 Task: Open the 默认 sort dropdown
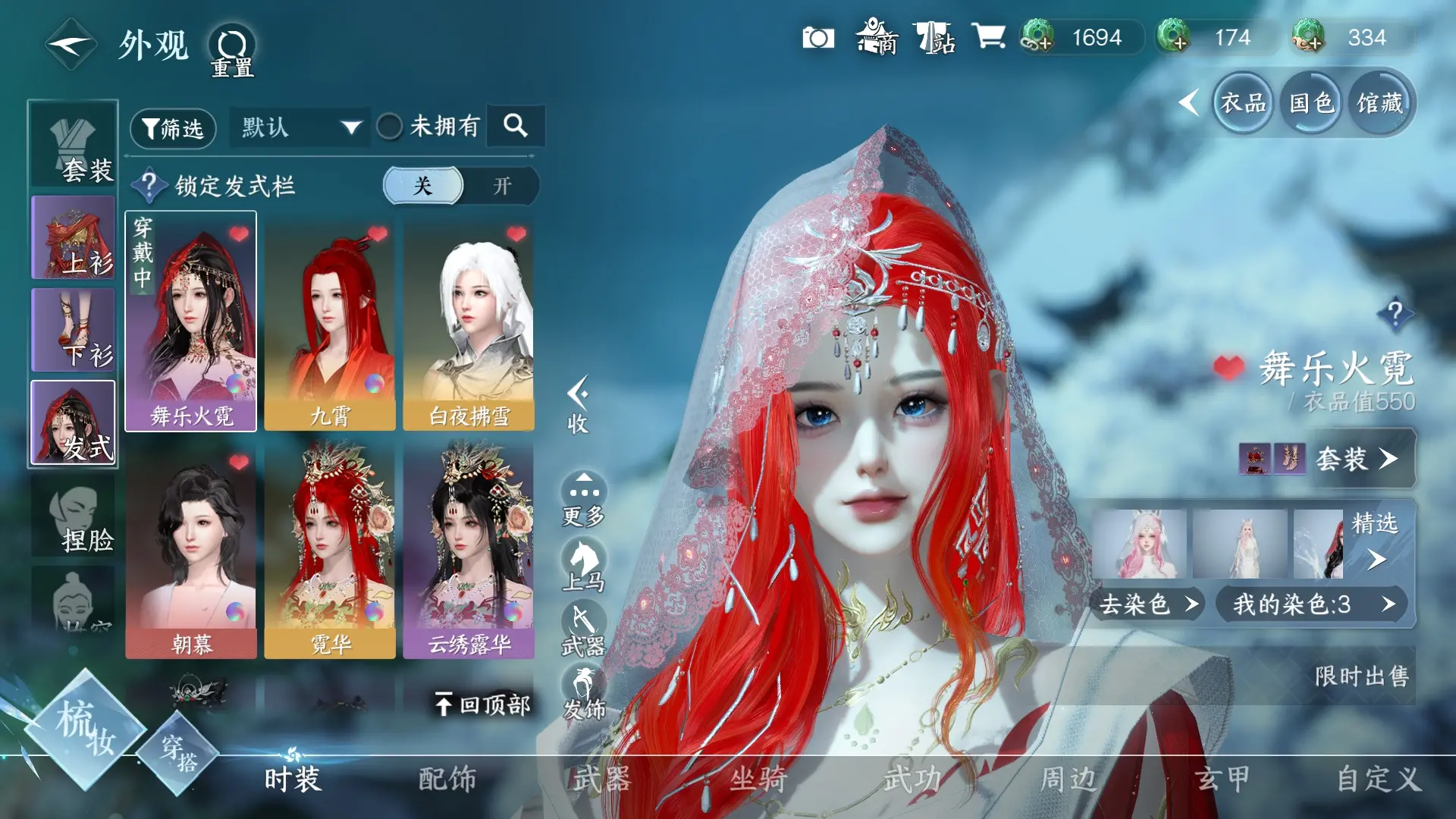pos(300,127)
